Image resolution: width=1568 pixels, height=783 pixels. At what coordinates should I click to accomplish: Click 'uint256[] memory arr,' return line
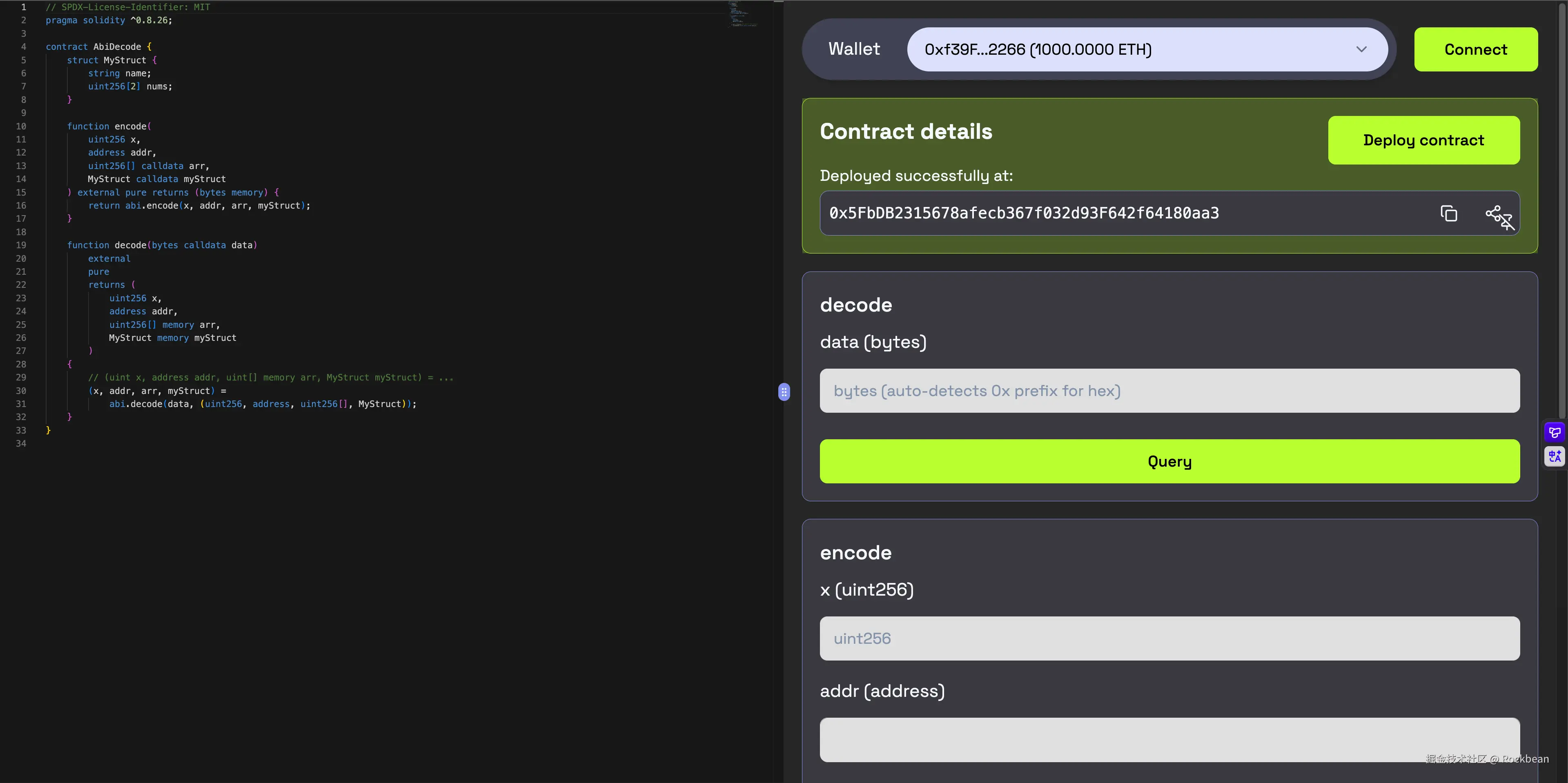click(x=164, y=325)
